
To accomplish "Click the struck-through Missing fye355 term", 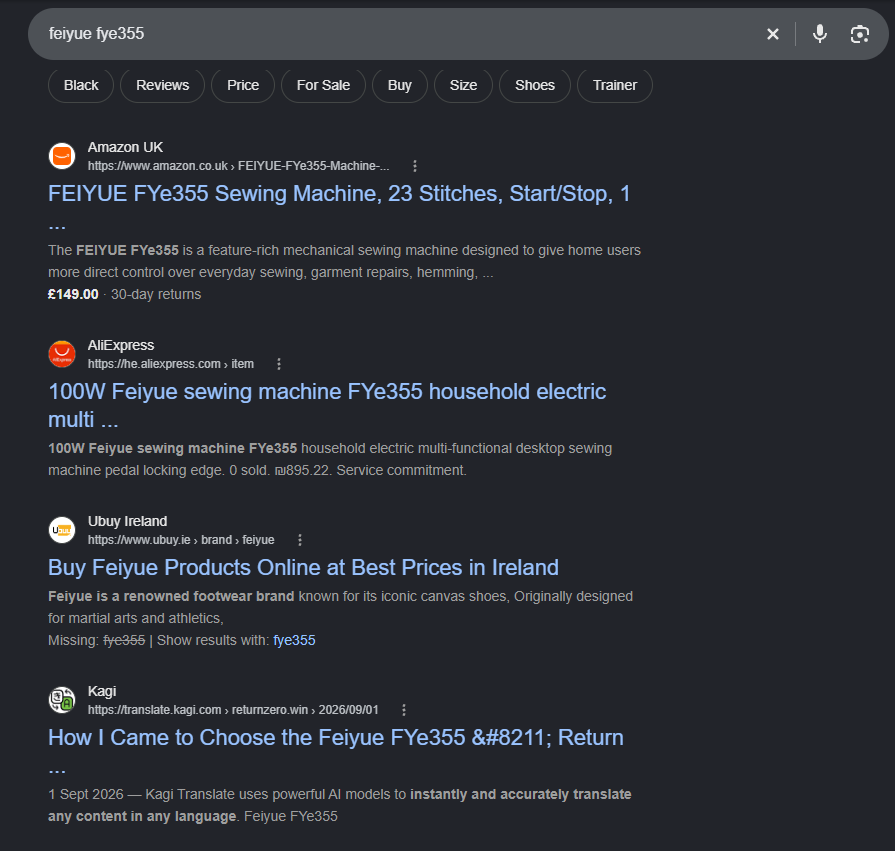I will 124,640.
